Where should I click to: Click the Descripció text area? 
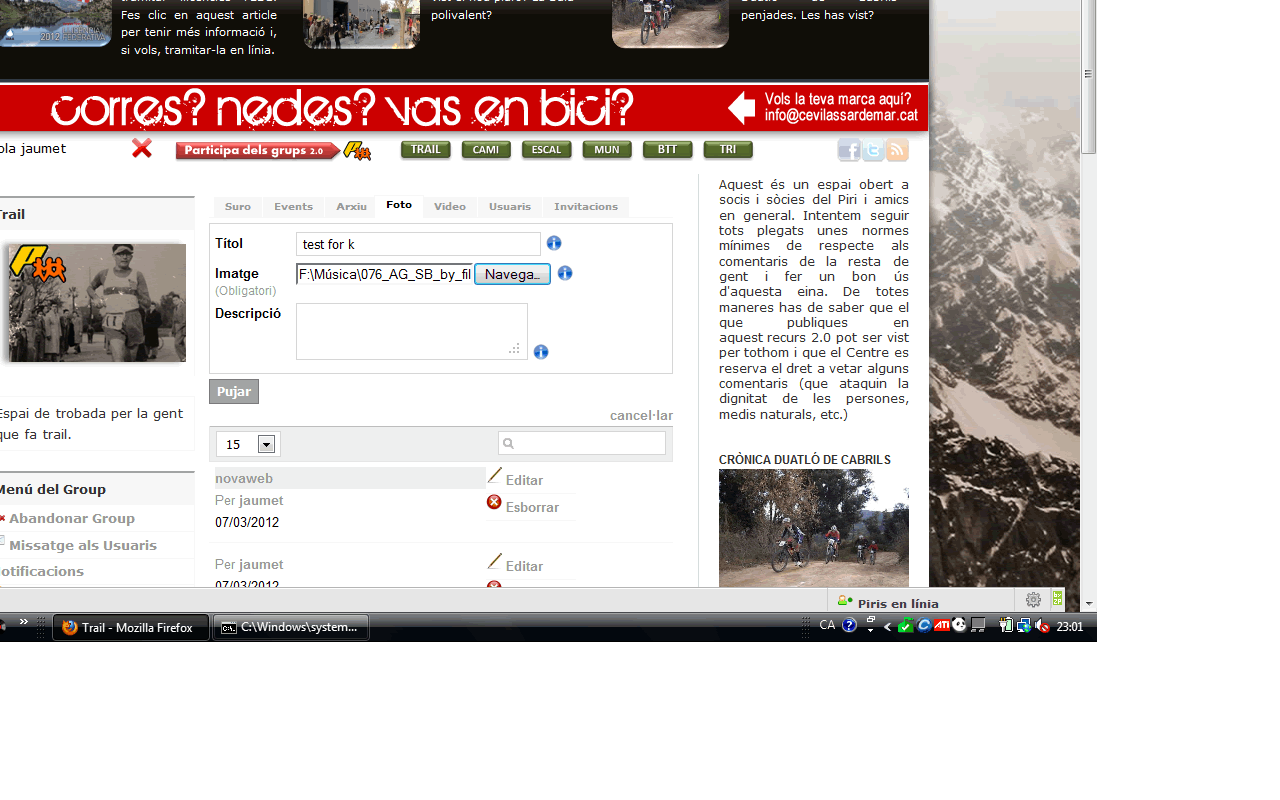point(412,331)
